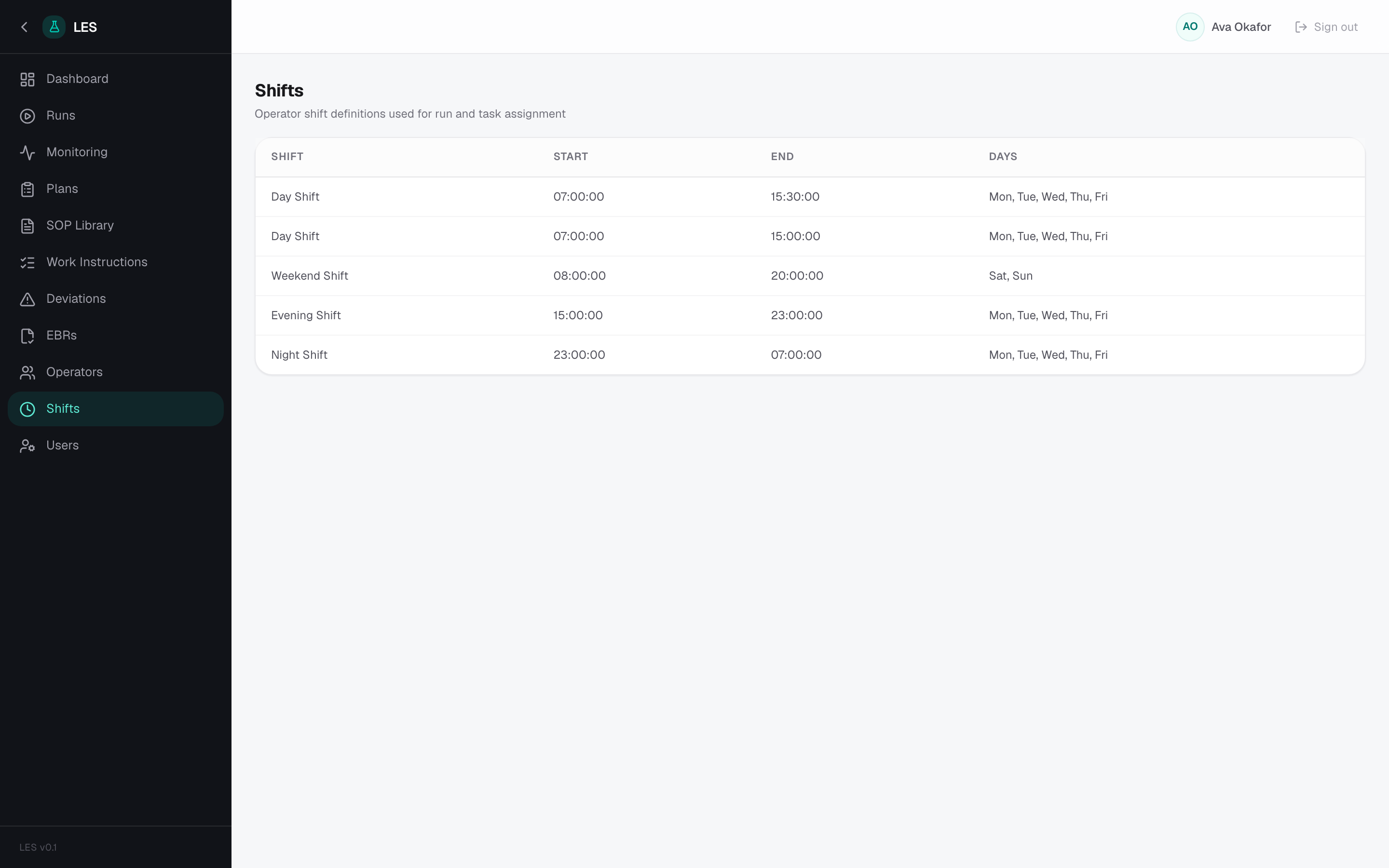Click the Ava Okafor avatar badge
Screen dimensions: 1389x868
(x=1190, y=27)
